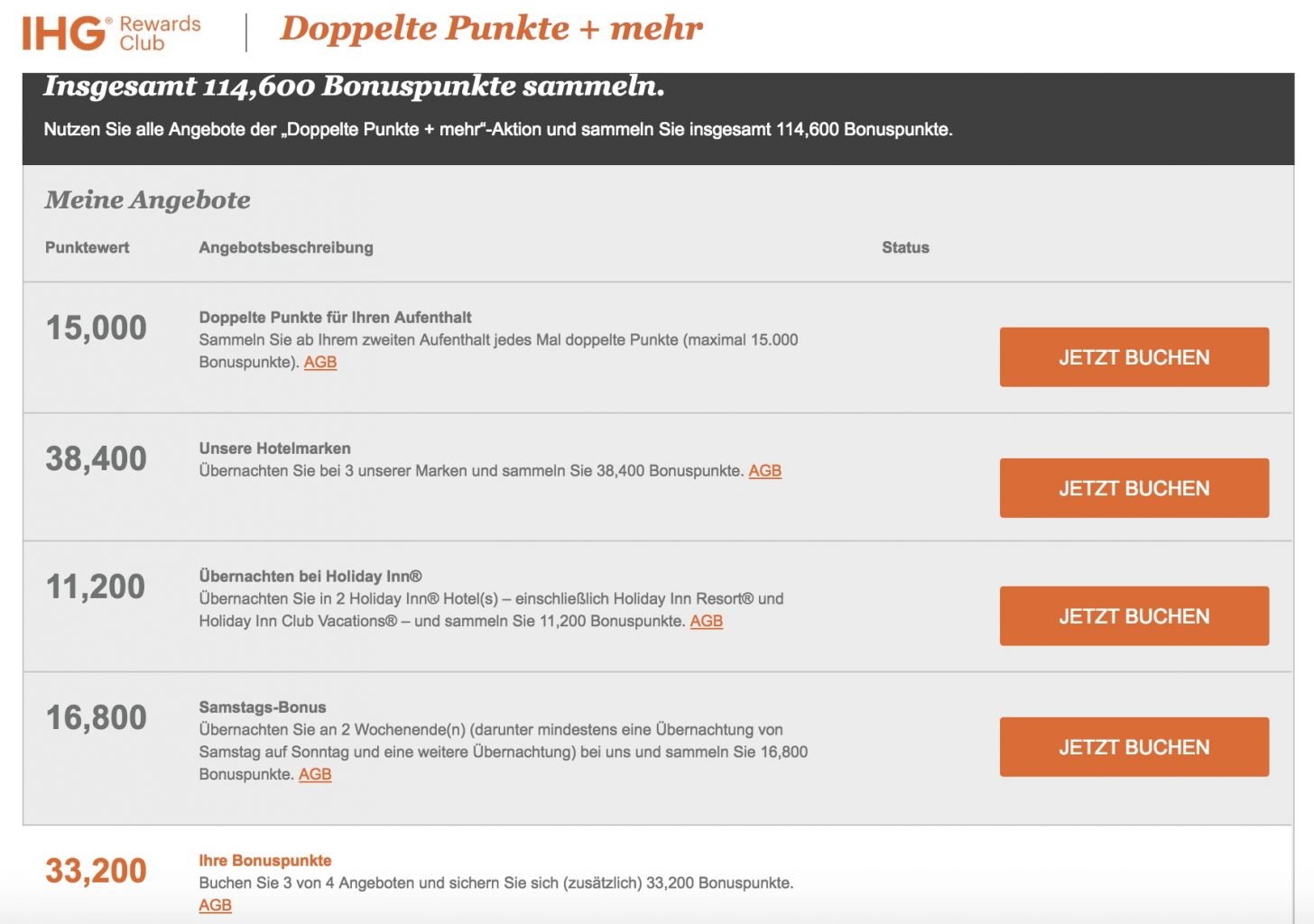
Task: Click JETZT BUCHEN for Unsere Hotelmarken
Action: pos(1134,488)
